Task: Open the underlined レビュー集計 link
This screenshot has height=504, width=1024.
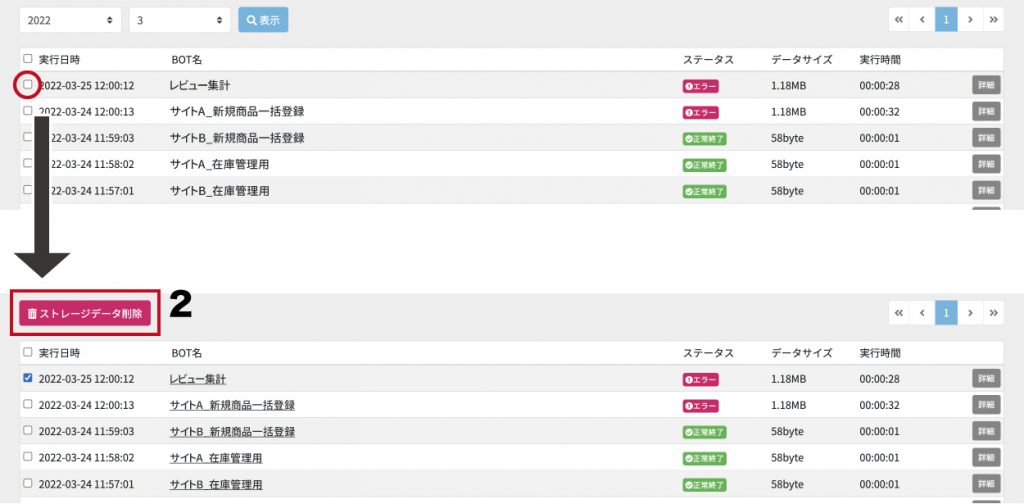Action: 198,379
